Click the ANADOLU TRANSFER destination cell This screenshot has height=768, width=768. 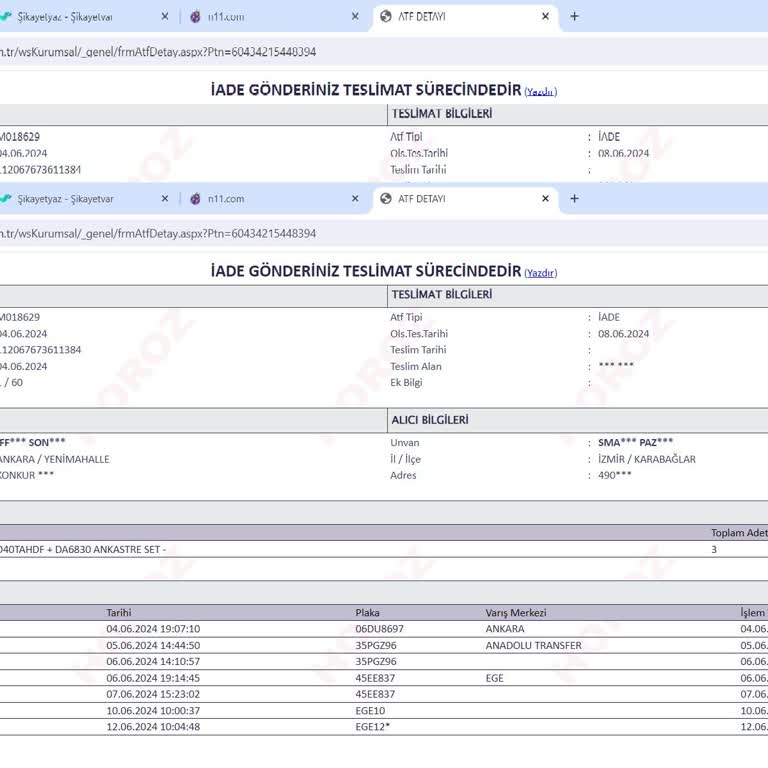[x=533, y=645]
